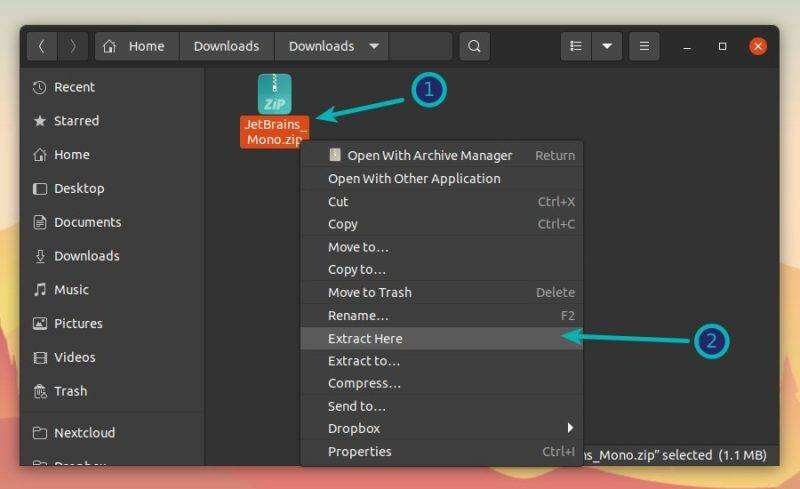This screenshot has height=489, width=800.
Task: Open Desktop in the sidebar
Action: (x=112, y=189)
